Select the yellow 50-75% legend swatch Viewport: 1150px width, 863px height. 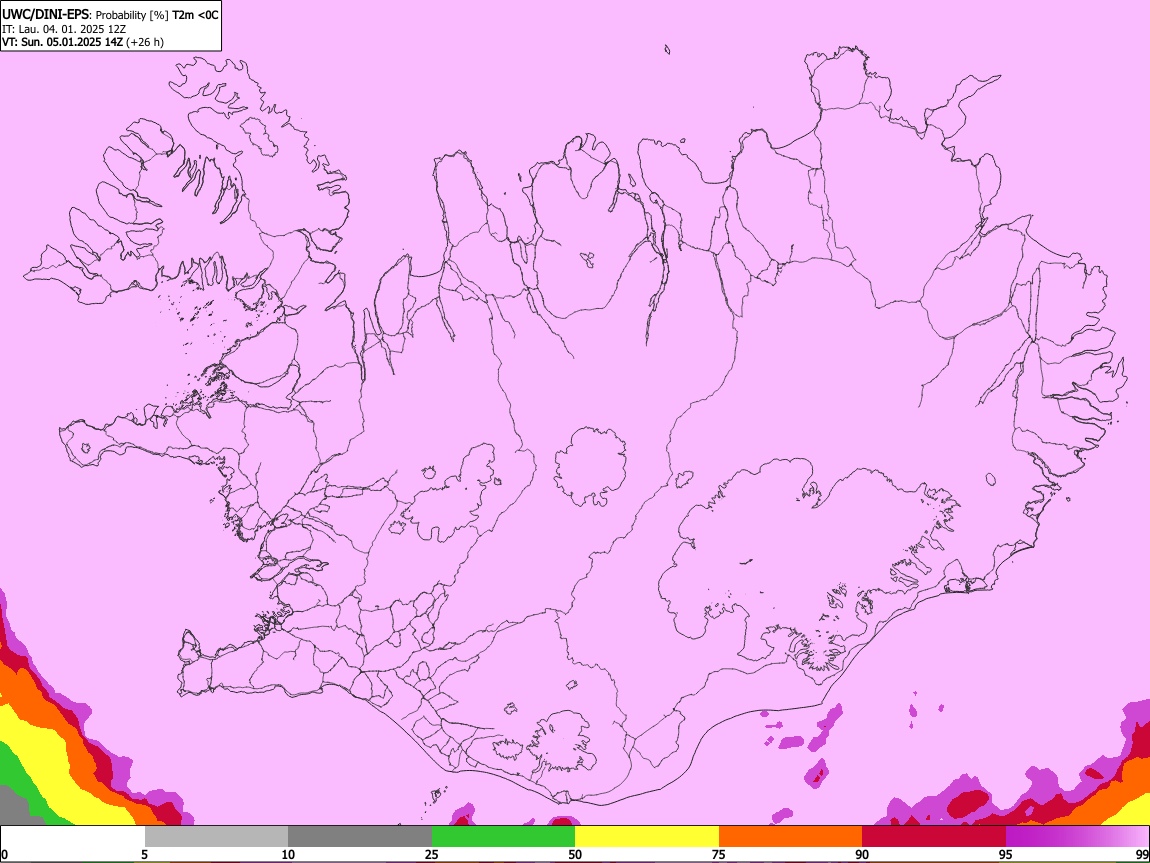647,837
